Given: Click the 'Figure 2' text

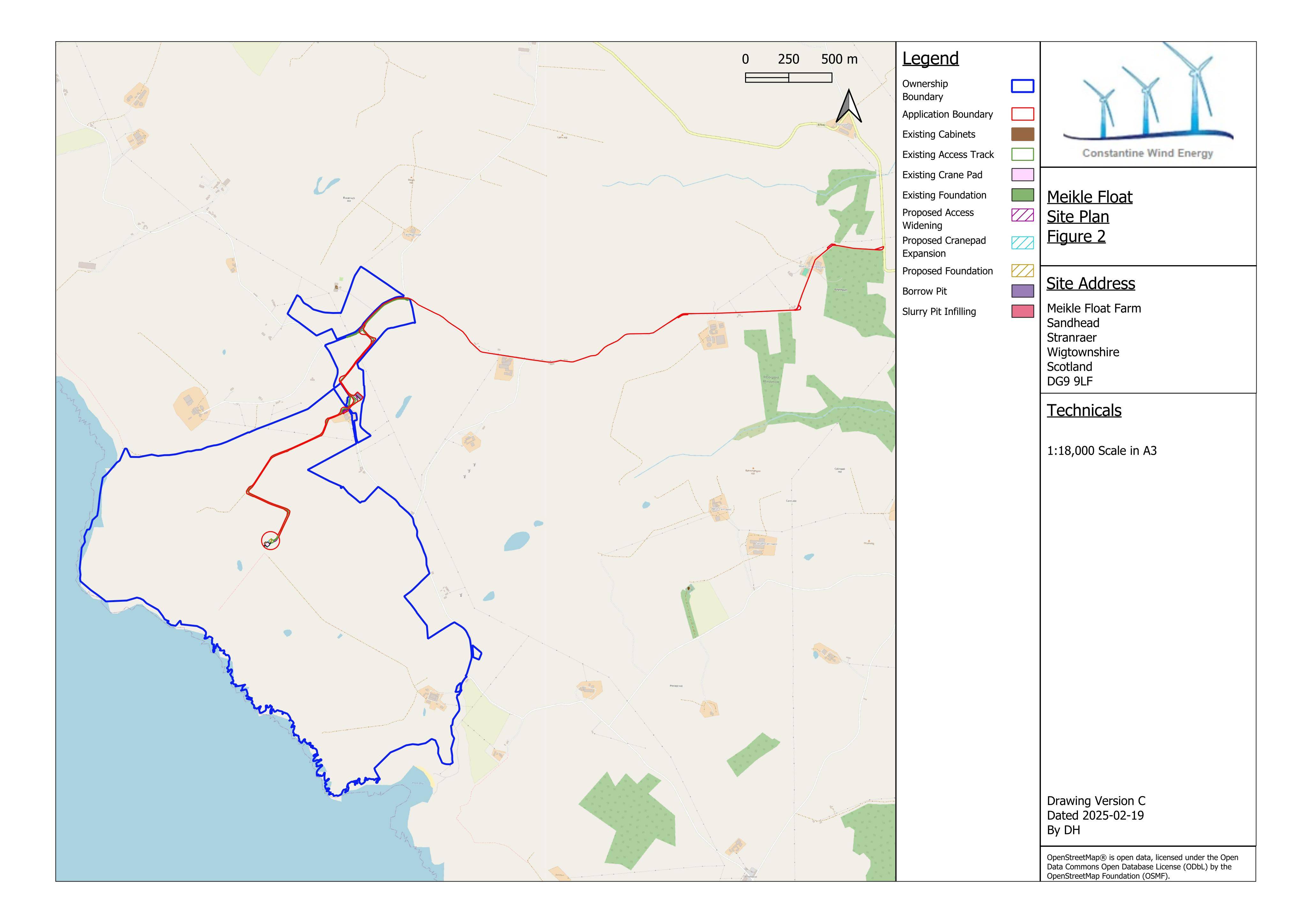Looking at the screenshot, I should 1076,237.
